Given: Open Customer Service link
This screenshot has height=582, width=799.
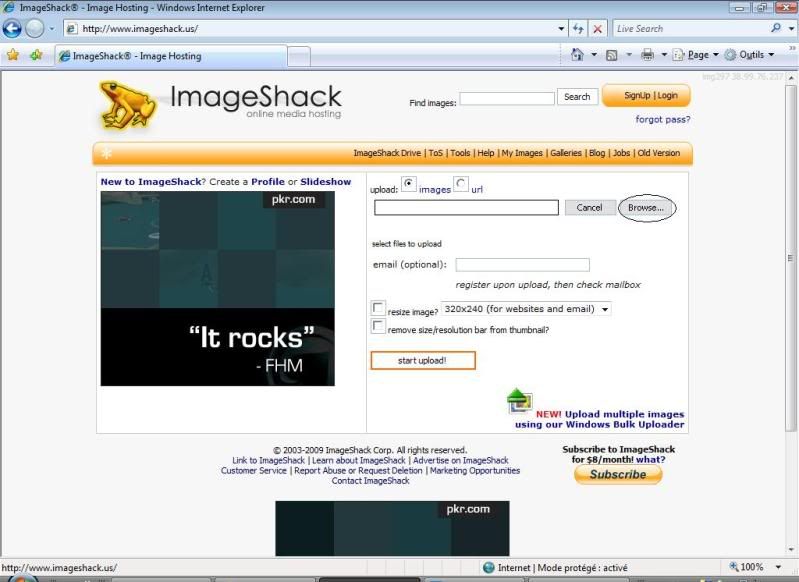Looking at the screenshot, I should 254,470.
